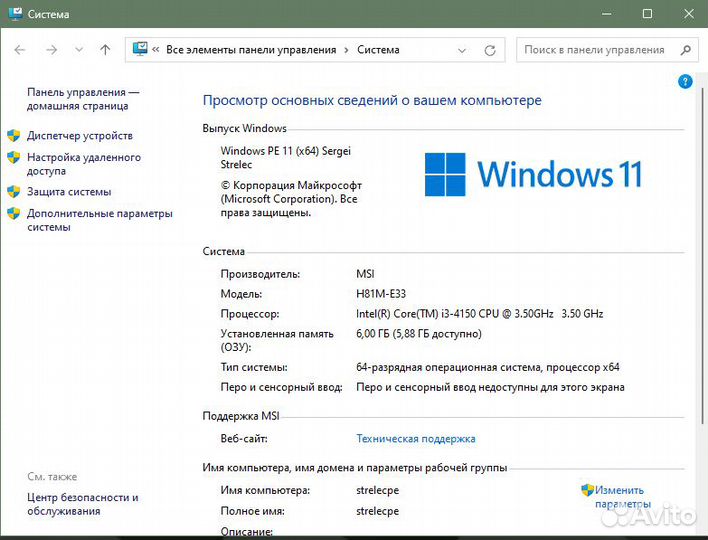Click the Система window title icon
This screenshot has width=708, height=540.
click(16, 14)
